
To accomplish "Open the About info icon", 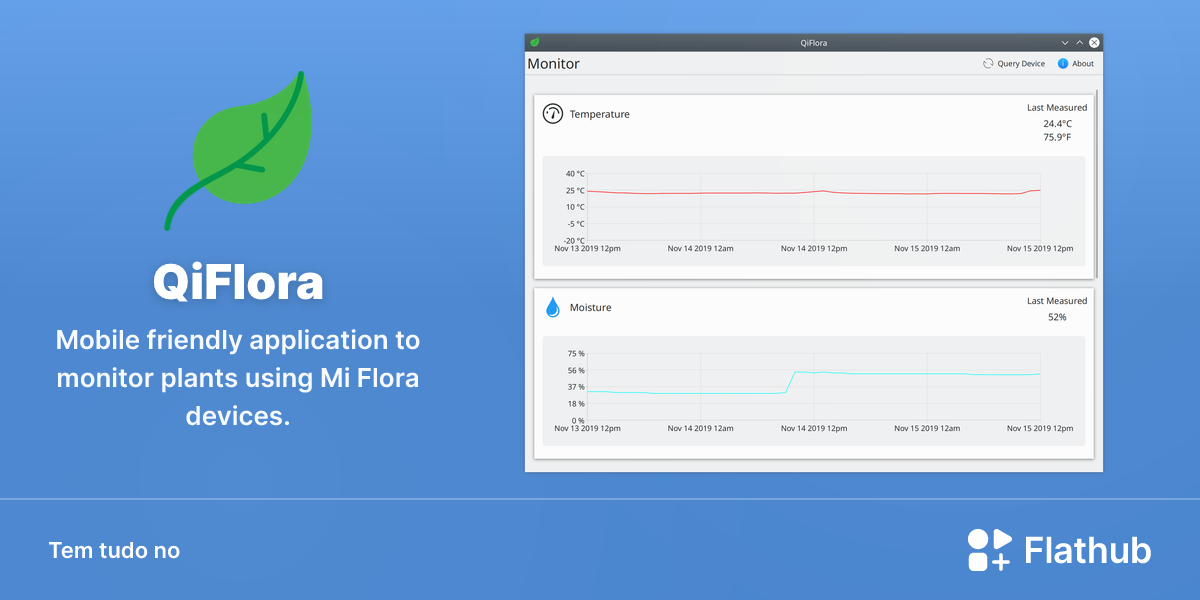I will (1063, 63).
